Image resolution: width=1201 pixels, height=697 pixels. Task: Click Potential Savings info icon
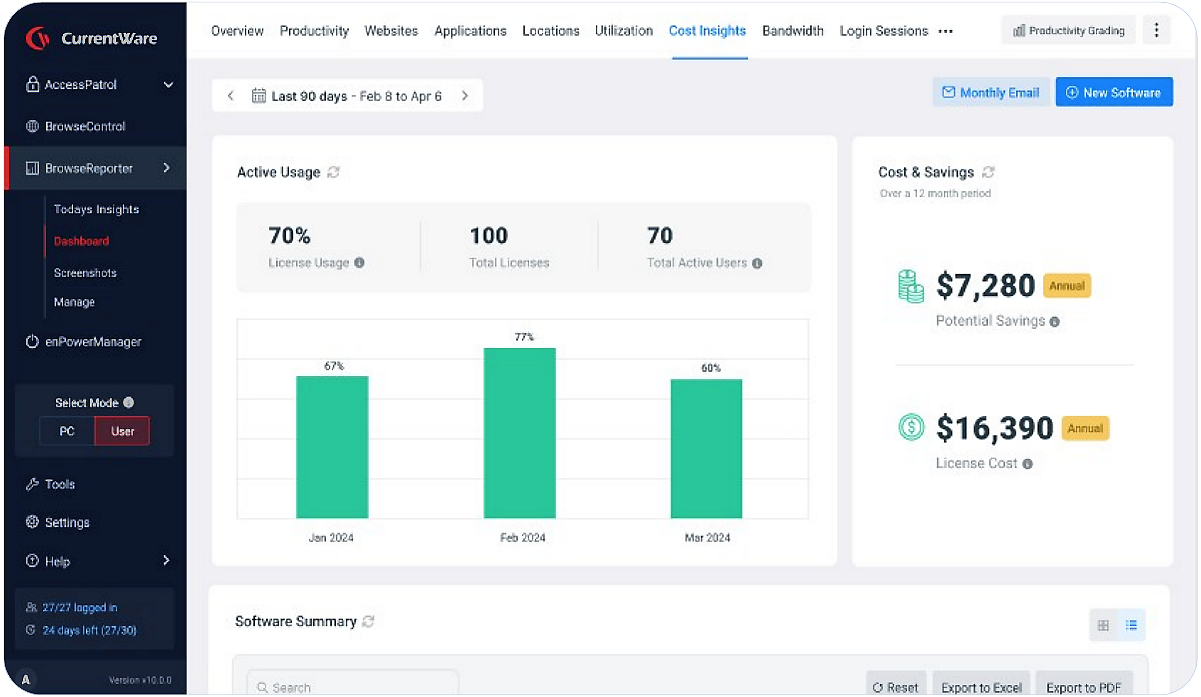1055,322
